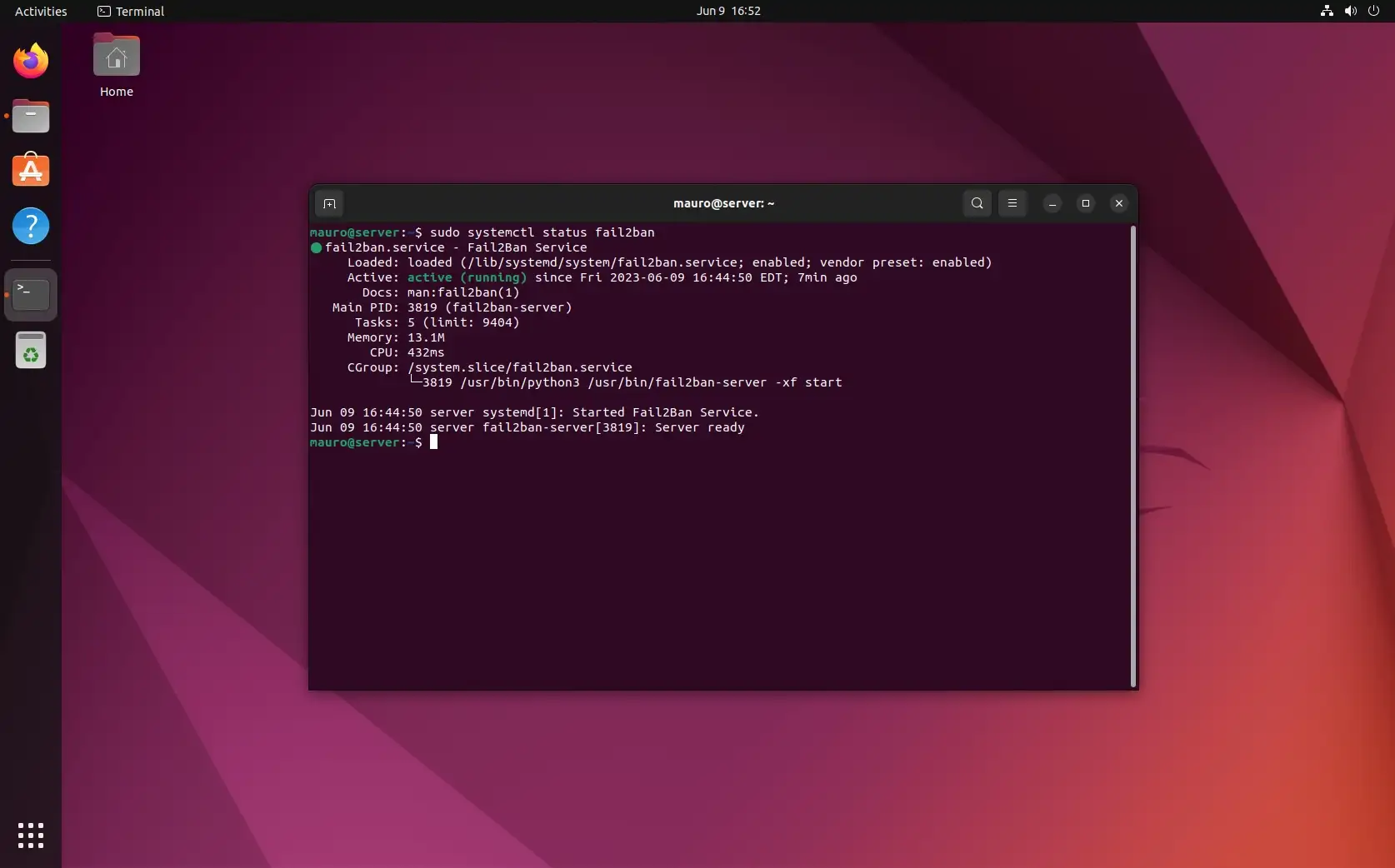Open Software Updater from the dock
The image size is (1395, 868).
tap(30, 350)
